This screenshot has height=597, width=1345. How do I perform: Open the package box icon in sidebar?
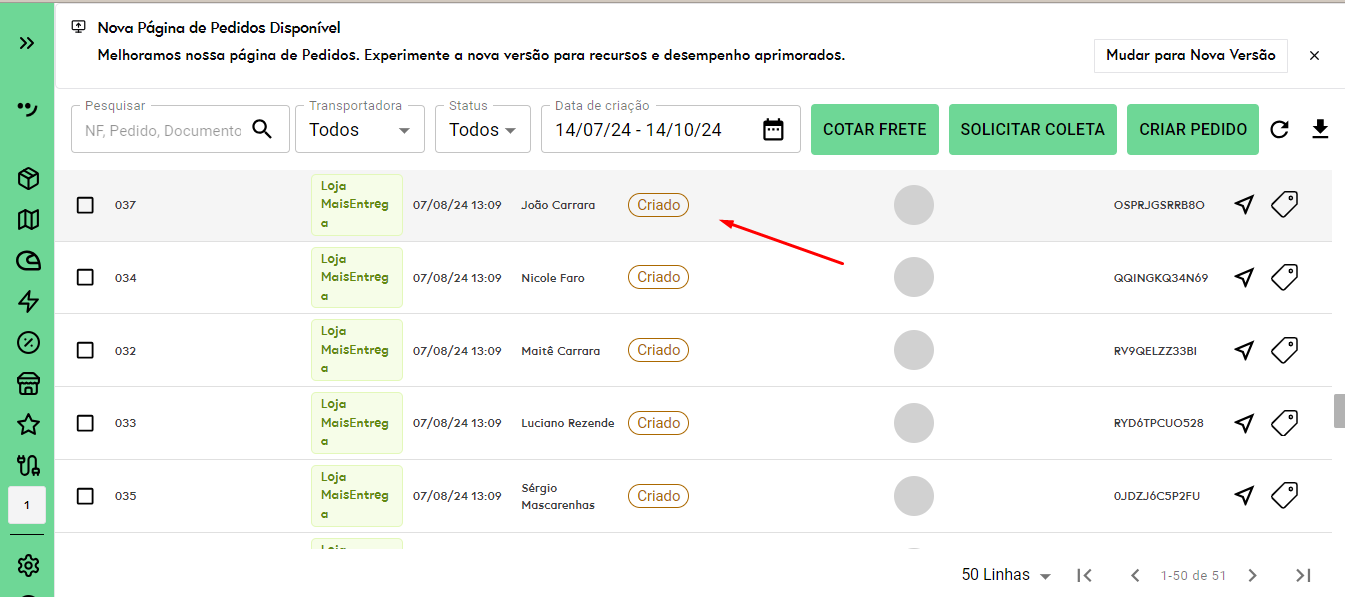[x=28, y=179]
